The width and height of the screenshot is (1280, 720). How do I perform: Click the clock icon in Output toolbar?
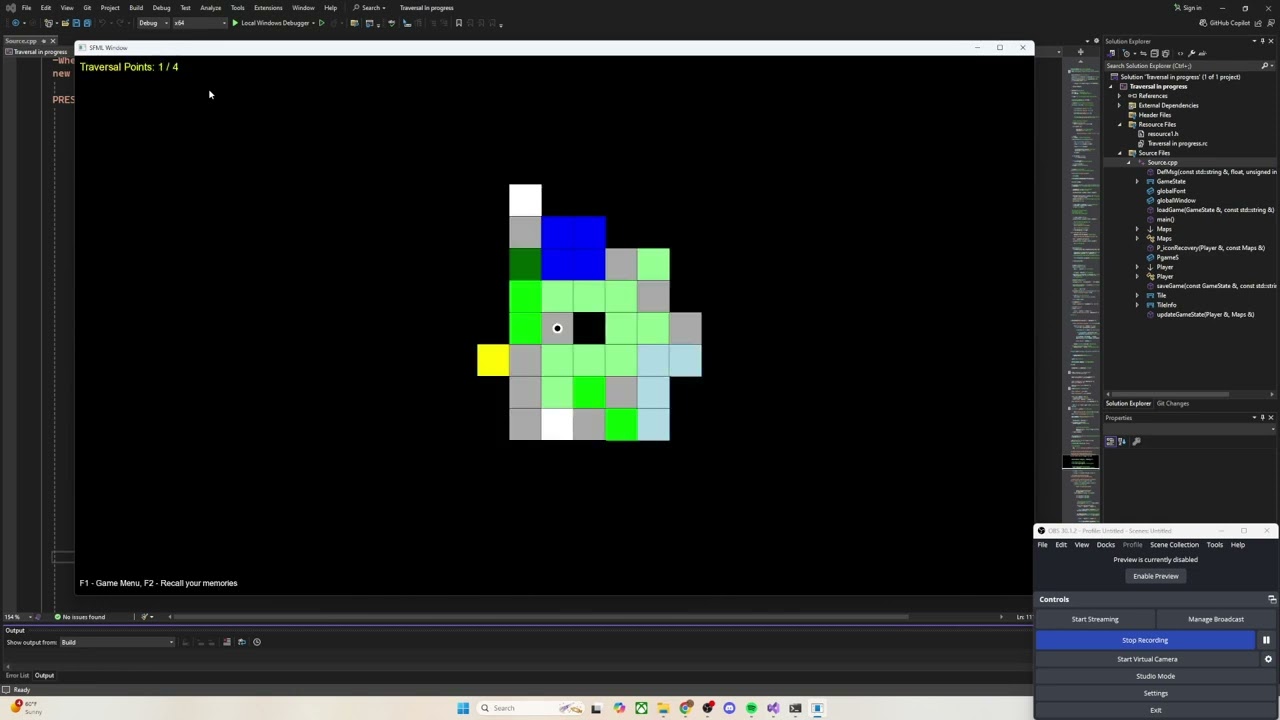pos(257,642)
